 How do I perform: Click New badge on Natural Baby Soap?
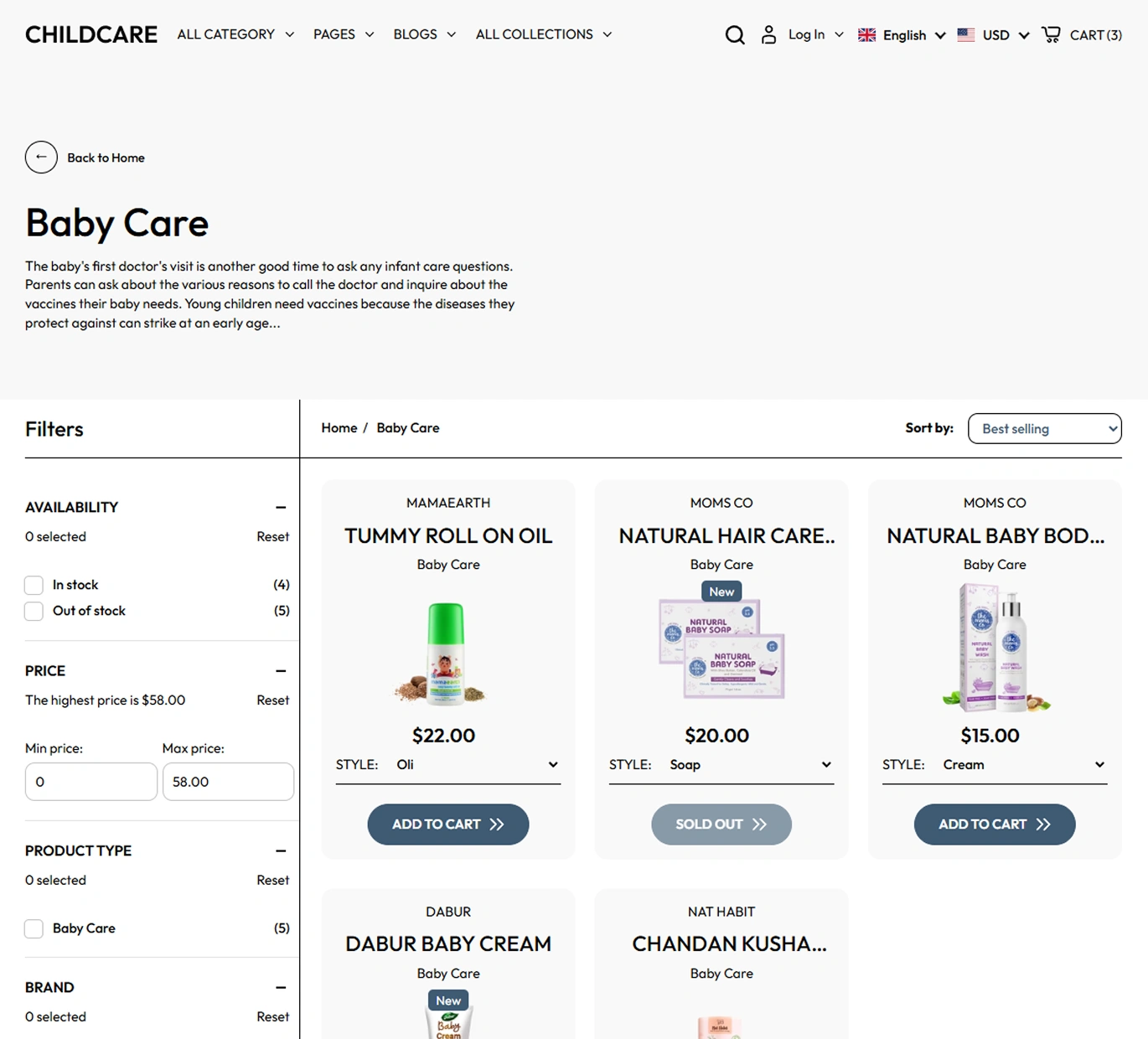721,592
